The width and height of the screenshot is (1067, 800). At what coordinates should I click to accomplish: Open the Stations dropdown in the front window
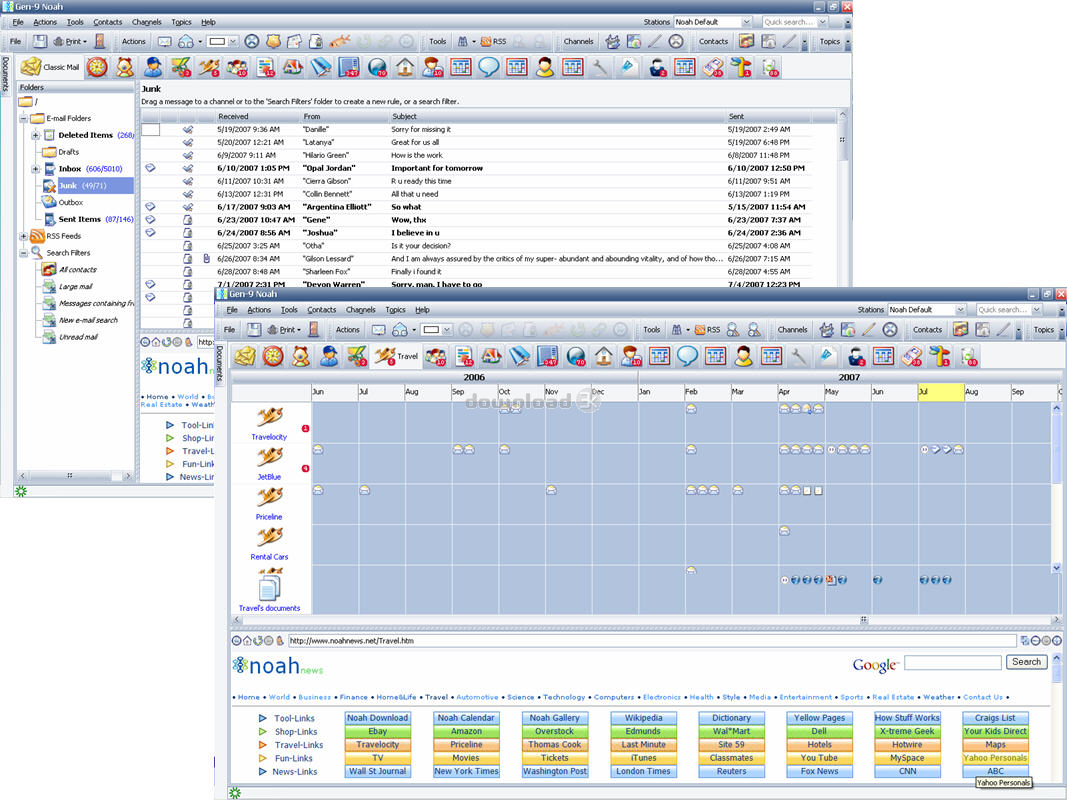pos(960,310)
